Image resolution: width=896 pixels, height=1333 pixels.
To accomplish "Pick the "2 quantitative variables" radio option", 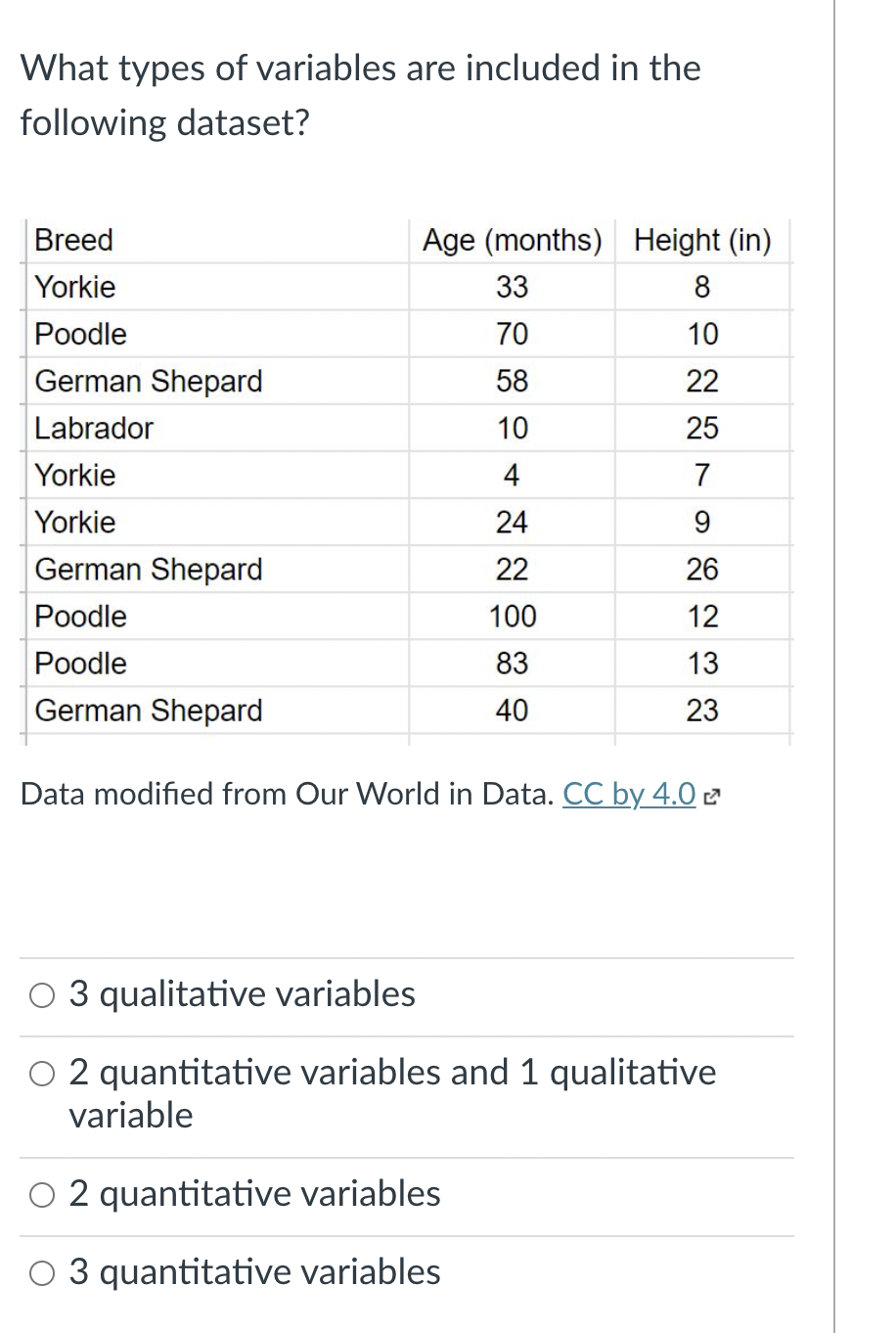I will (42, 1196).
